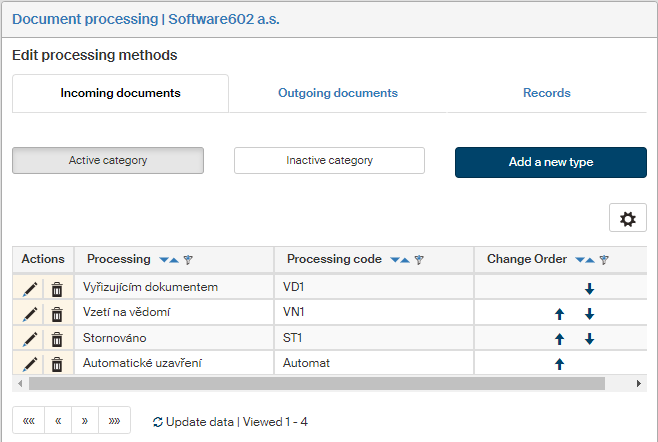Delete the Automatické uzavření row
Viewport: 658px width, 442px height.
[57, 364]
